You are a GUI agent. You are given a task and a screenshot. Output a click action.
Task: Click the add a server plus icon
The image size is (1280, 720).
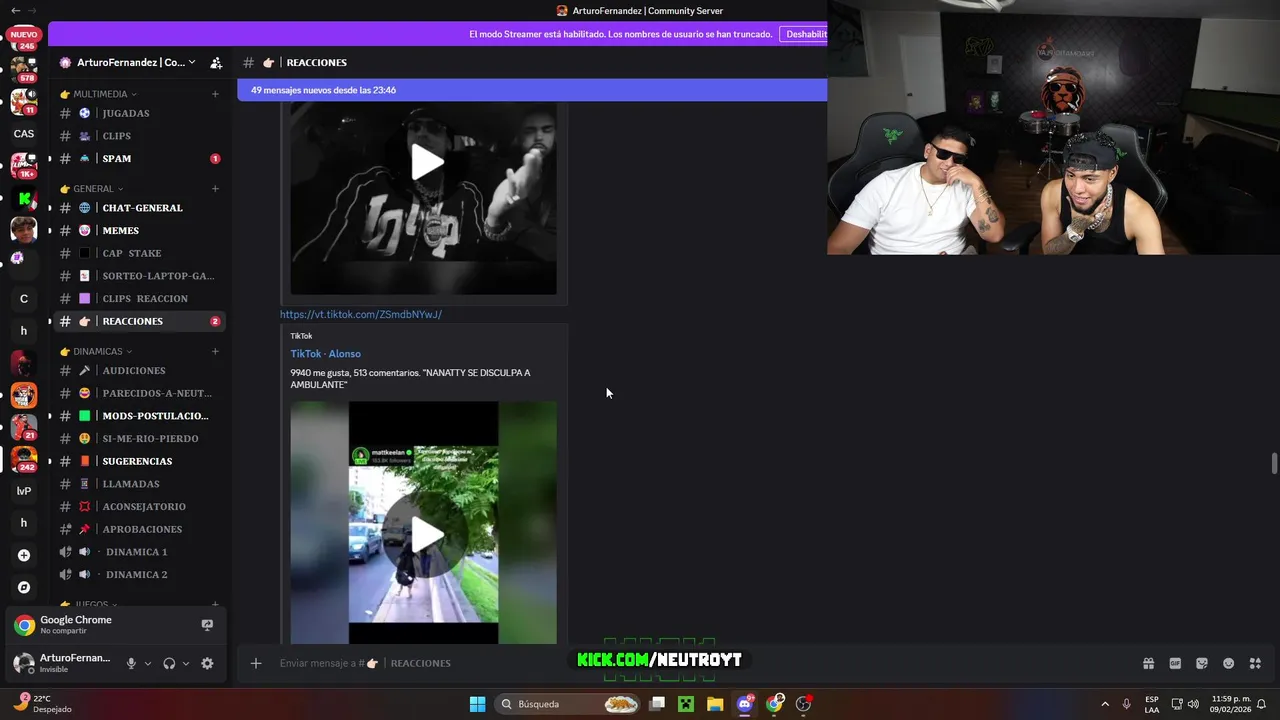pyautogui.click(x=24, y=555)
